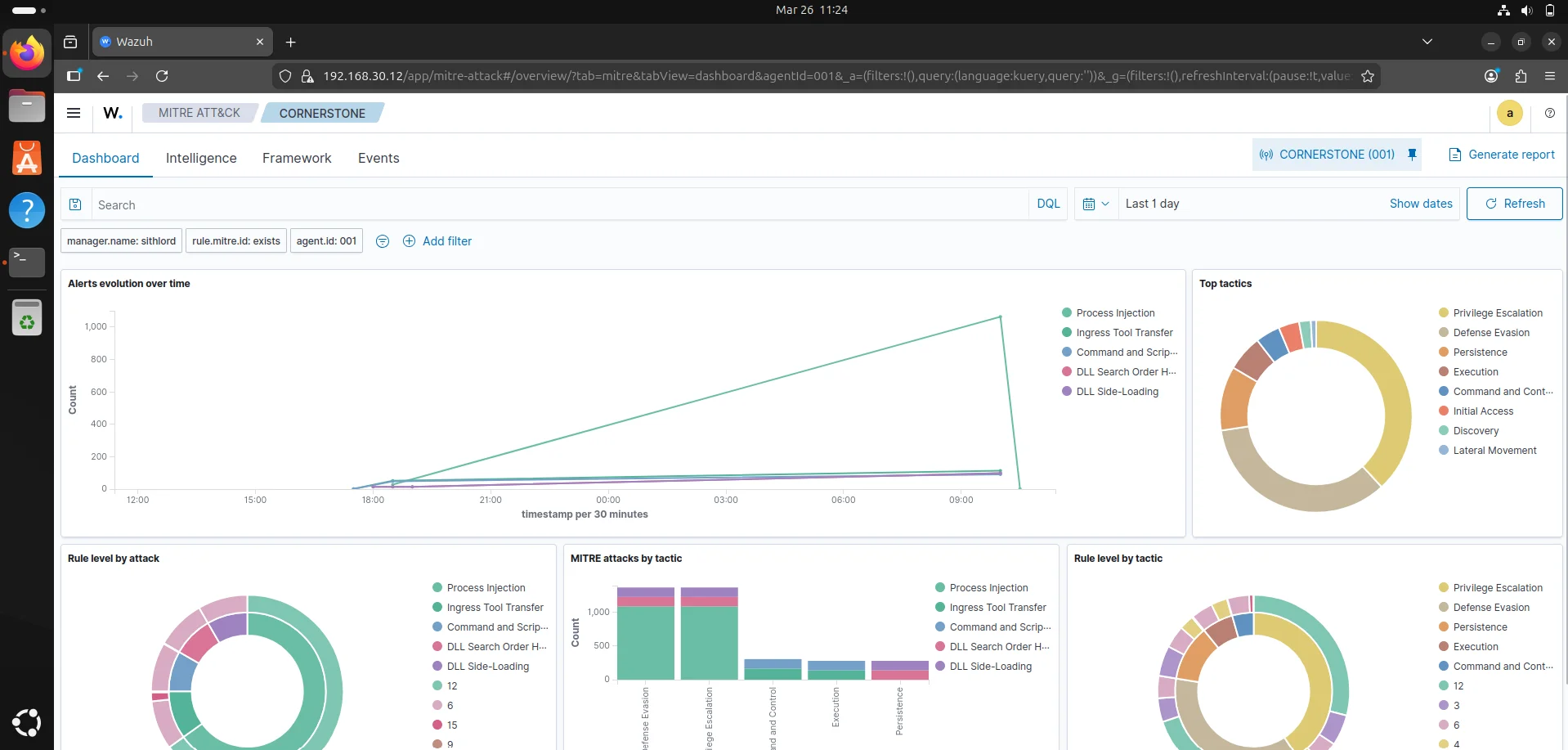Bookmark page with the star icon
The image size is (1568, 750).
[1368, 76]
